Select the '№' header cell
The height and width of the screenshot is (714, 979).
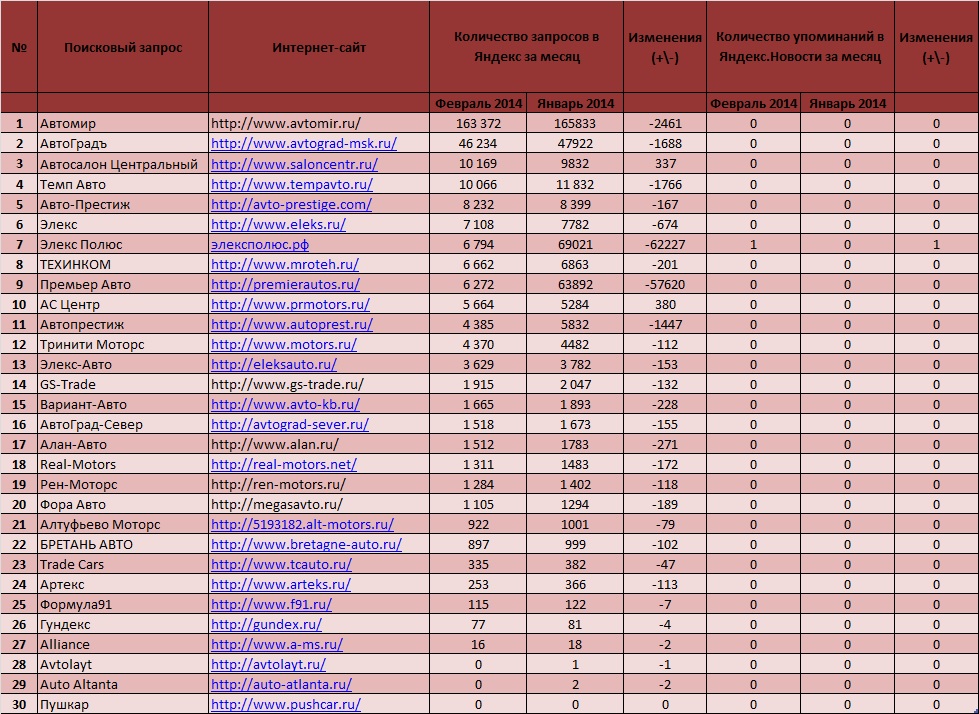click(x=19, y=47)
